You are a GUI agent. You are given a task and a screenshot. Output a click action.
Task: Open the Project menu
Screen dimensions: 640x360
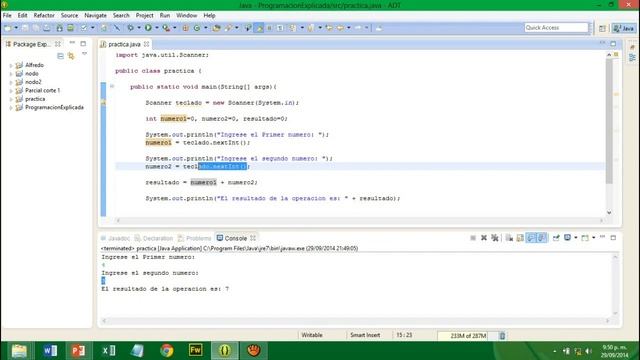[144, 16]
